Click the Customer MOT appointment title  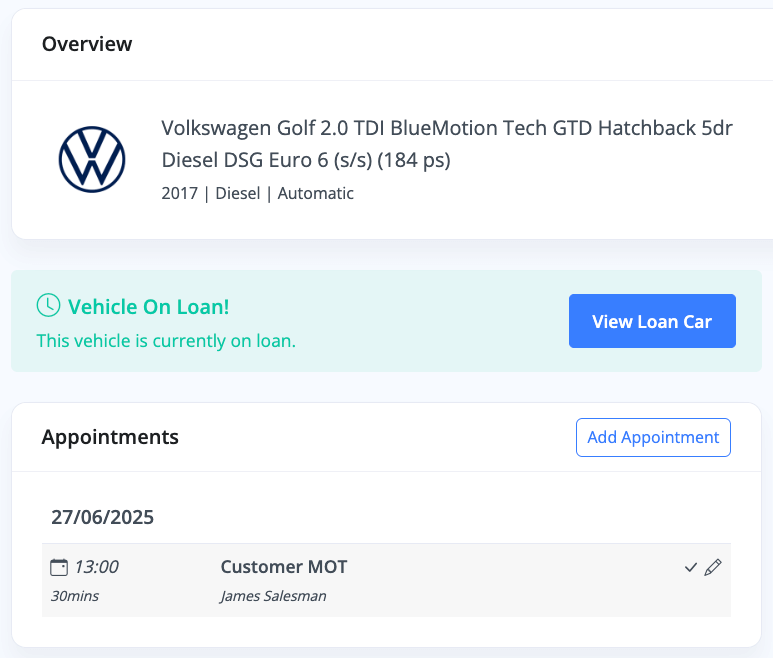pos(284,567)
